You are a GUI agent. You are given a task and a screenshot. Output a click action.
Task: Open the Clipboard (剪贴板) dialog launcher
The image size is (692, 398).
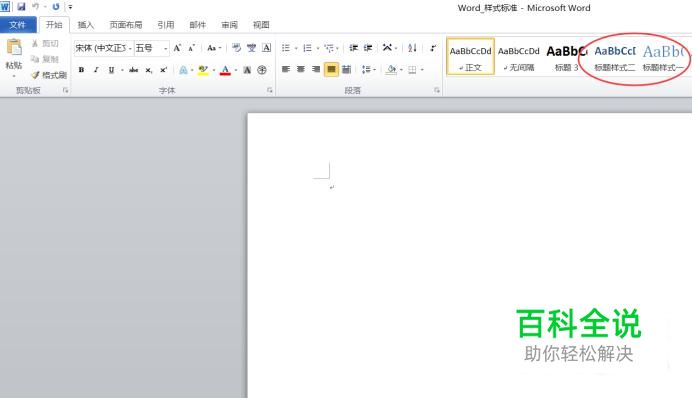click(x=66, y=90)
